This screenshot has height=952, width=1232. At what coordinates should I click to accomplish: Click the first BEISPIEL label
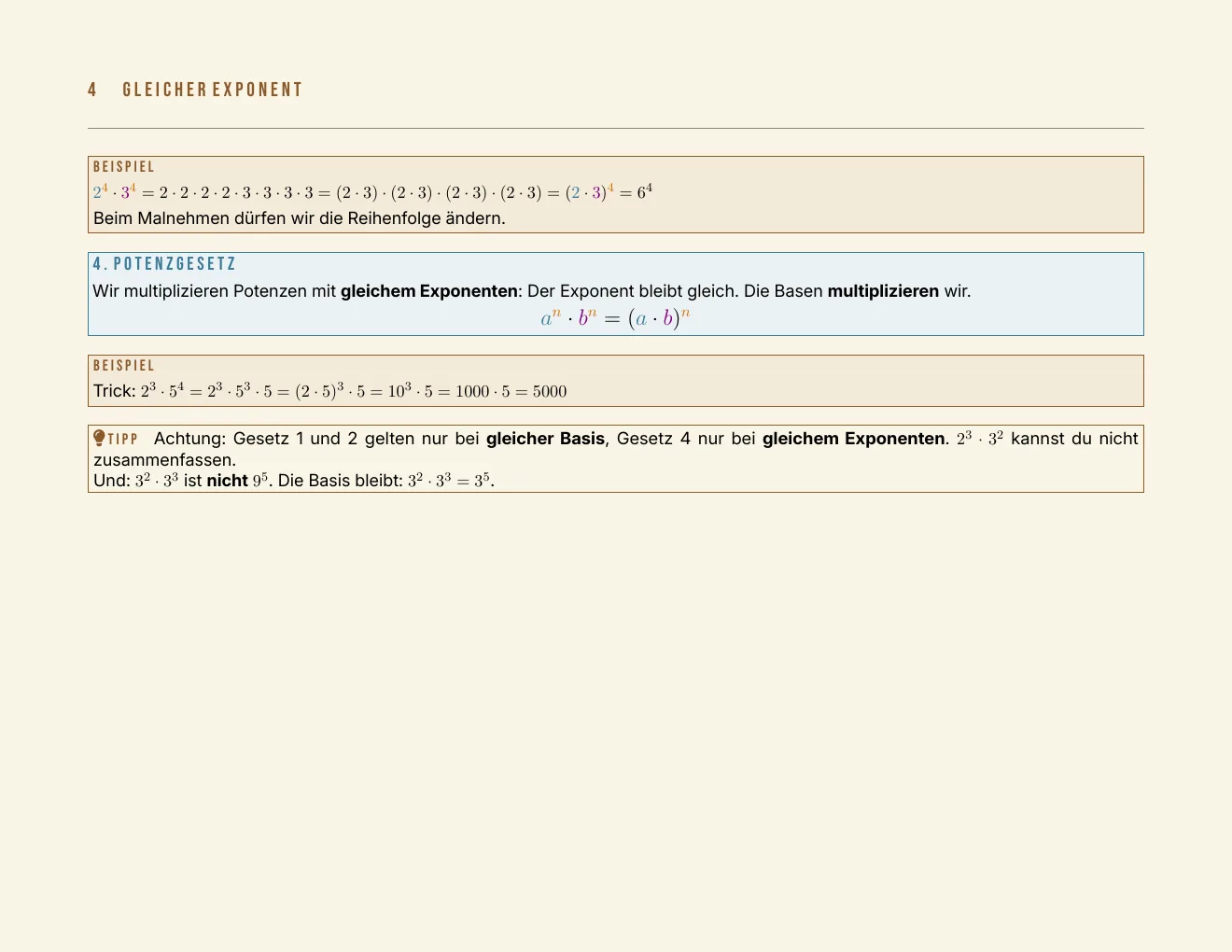coord(124,167)
